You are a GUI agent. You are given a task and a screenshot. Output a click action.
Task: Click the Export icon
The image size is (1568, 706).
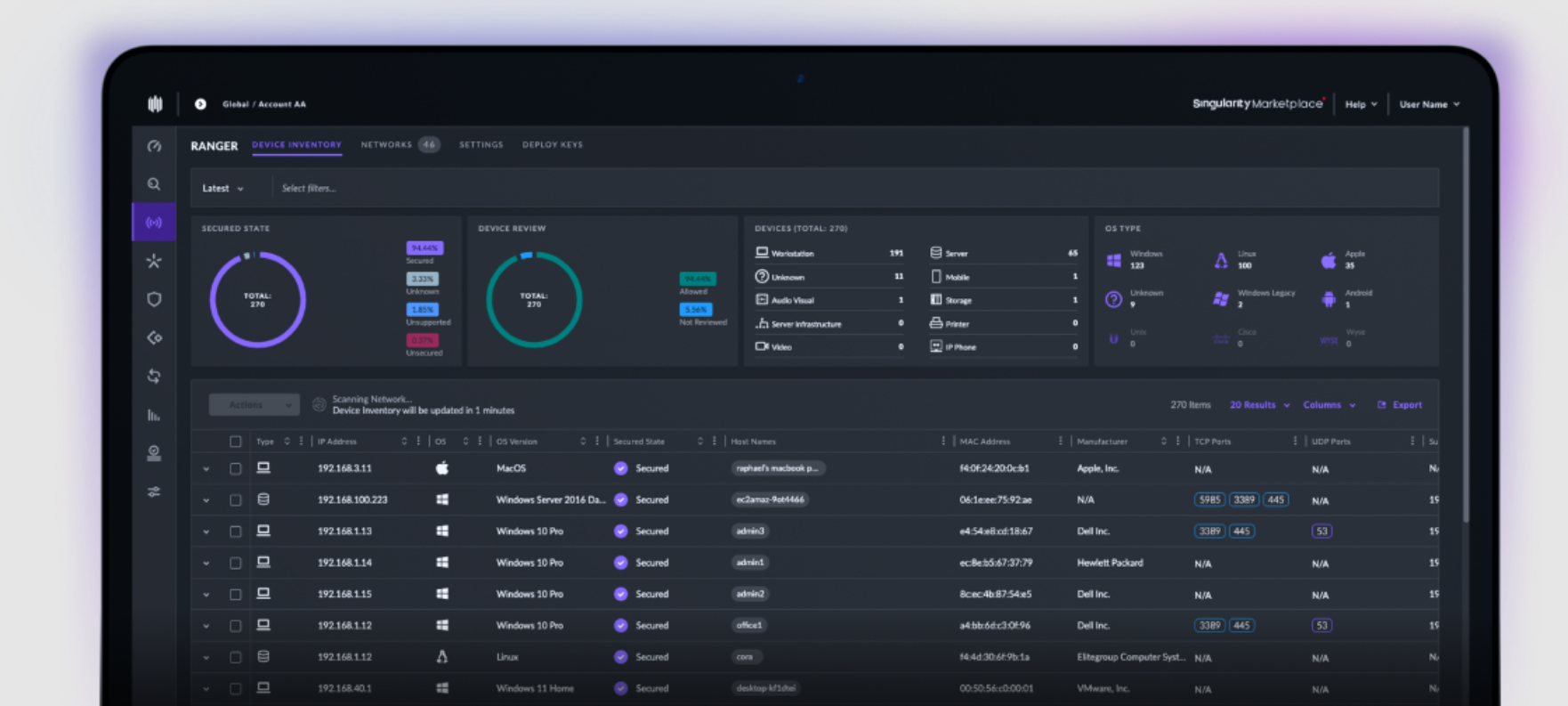[1382, 405]
